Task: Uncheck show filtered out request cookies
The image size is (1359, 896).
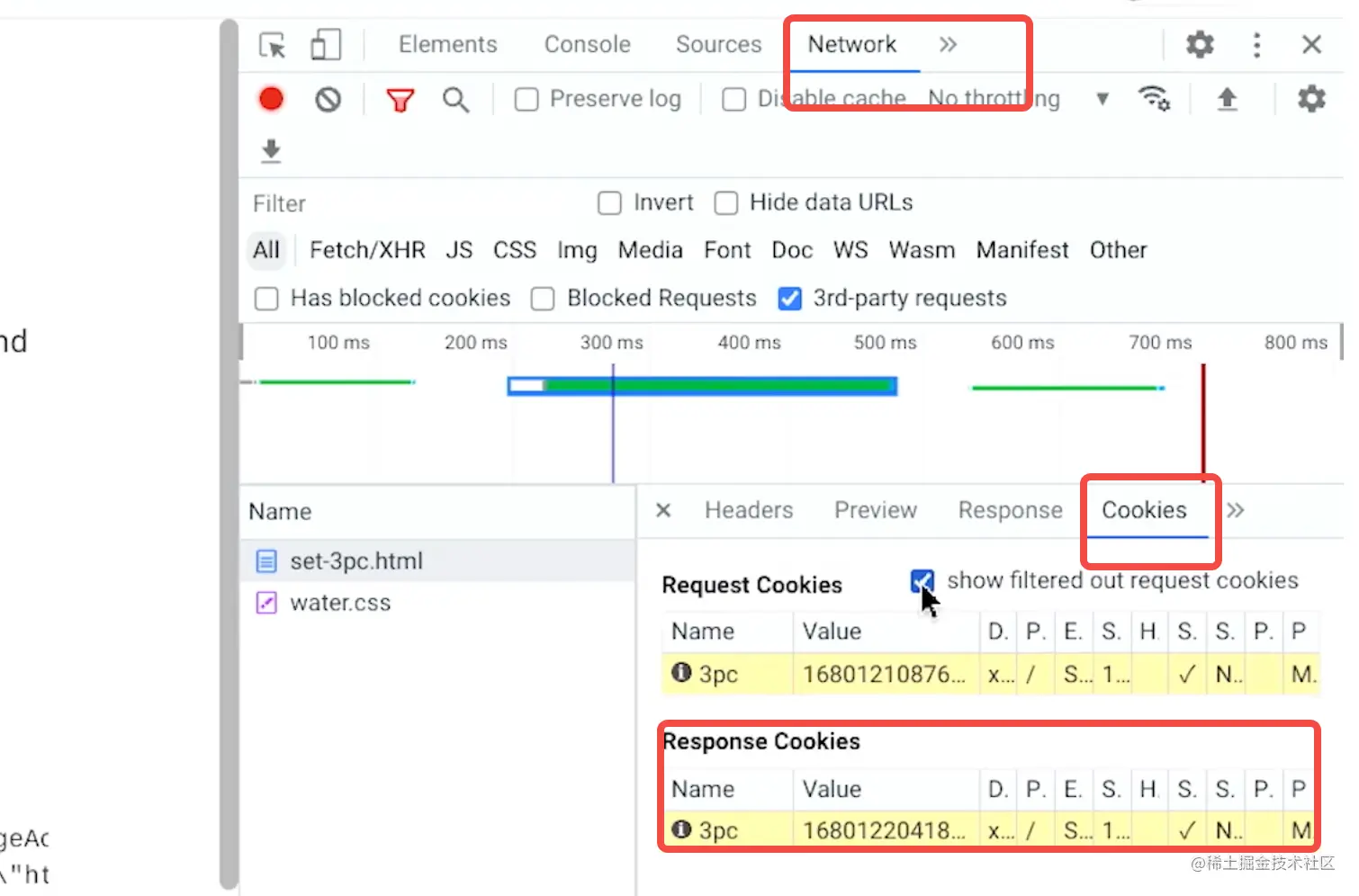Action: [922, 581]
